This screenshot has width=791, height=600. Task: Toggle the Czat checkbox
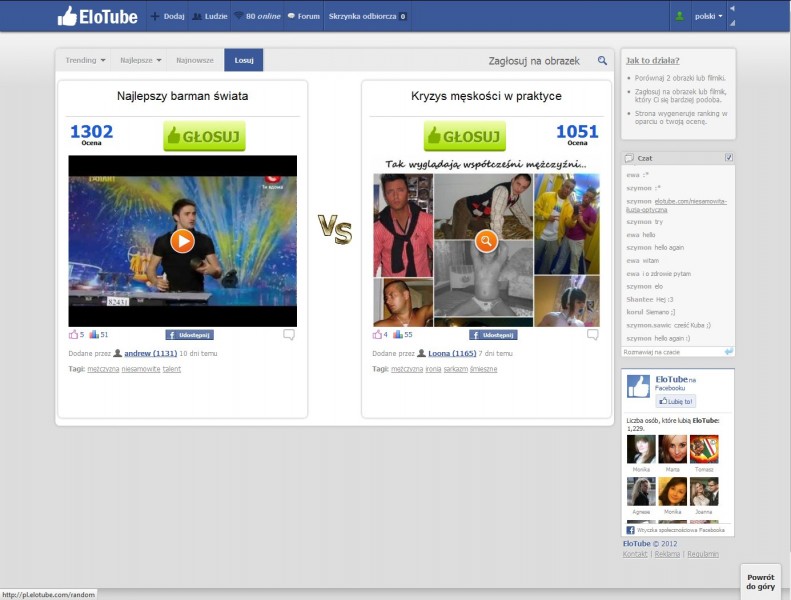[x=728, y=158]
